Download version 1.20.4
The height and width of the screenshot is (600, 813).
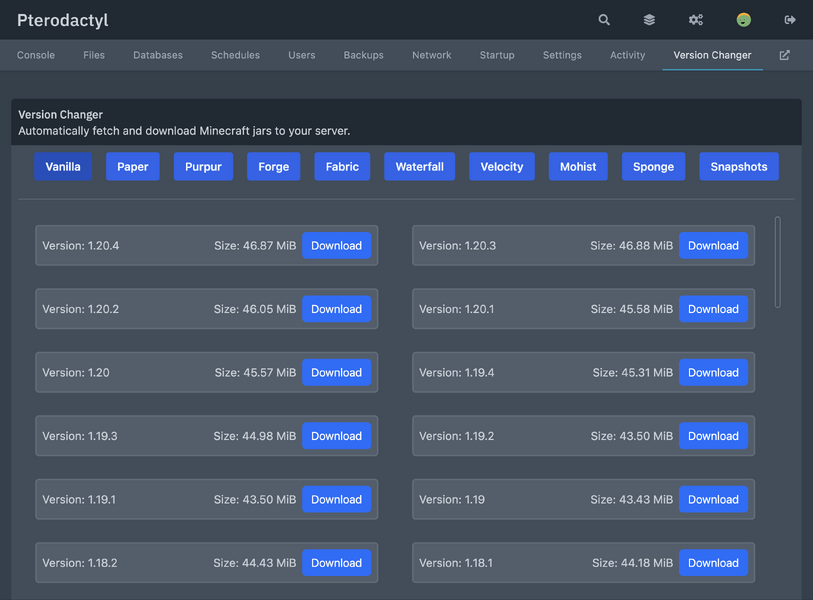pos(337,245)
